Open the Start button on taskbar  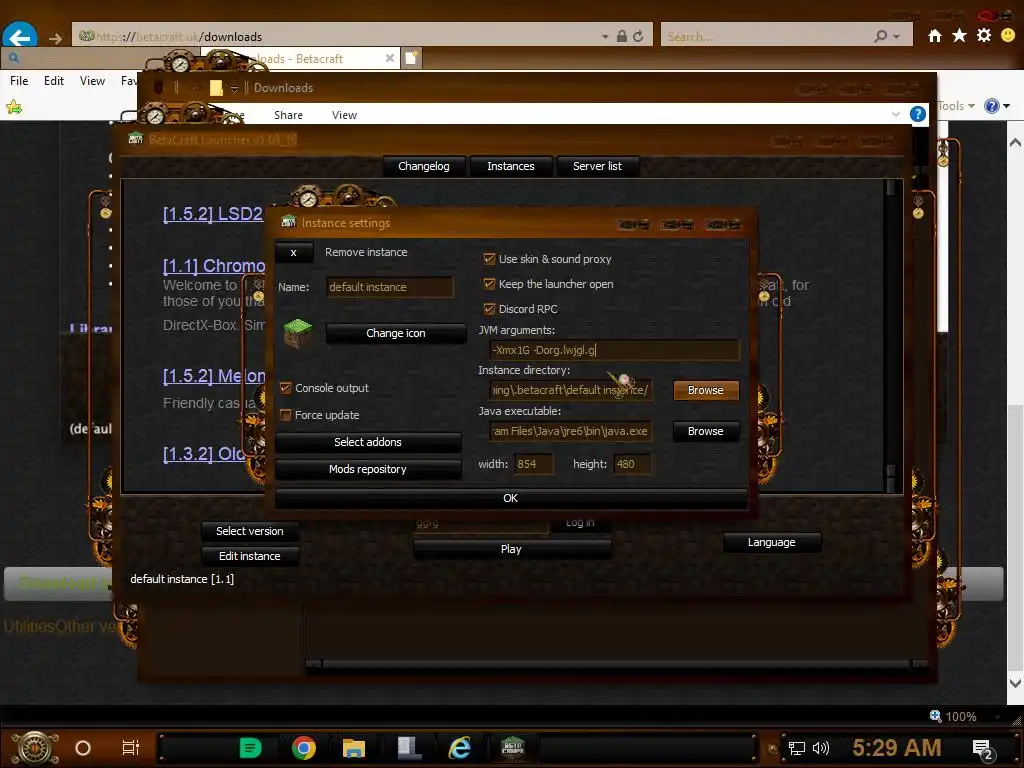[35, 748]
